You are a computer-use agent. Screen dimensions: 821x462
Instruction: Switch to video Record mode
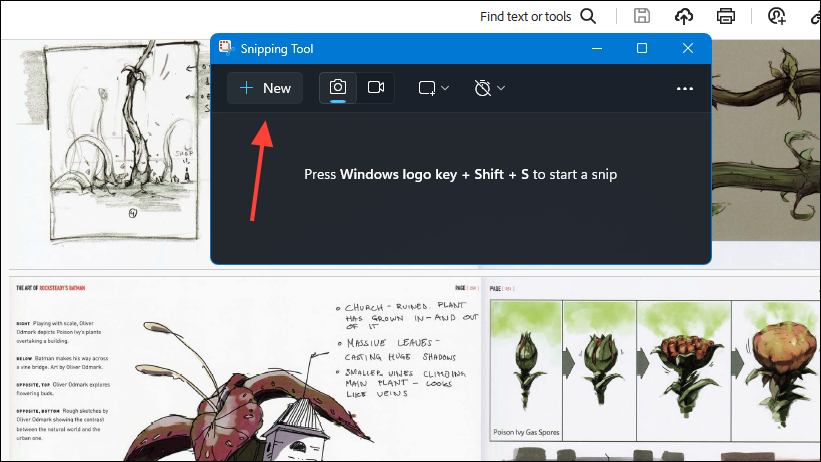376,87
